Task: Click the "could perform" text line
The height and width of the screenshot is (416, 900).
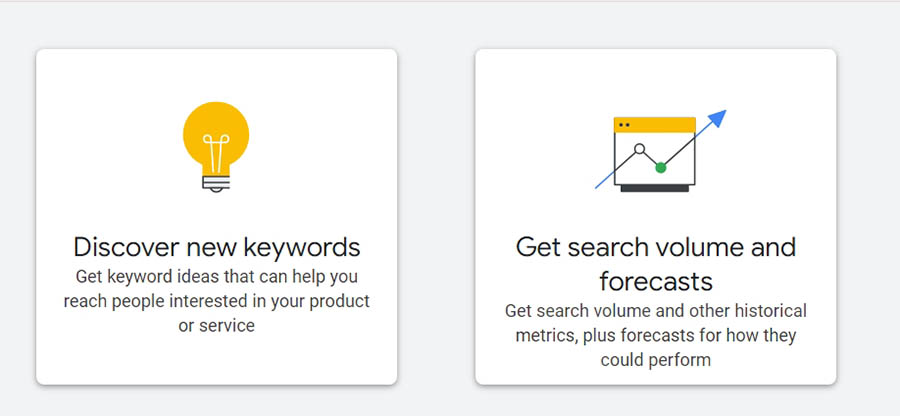Action: 655,359
